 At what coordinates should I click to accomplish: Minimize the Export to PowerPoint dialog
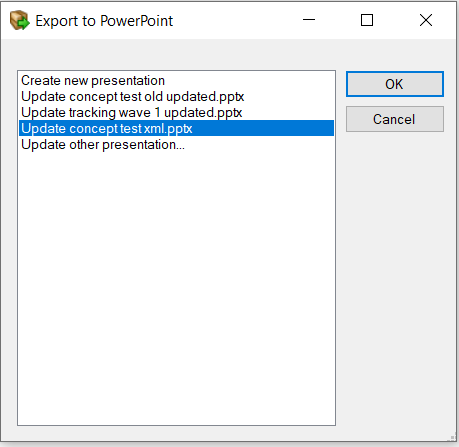(309, 20)
